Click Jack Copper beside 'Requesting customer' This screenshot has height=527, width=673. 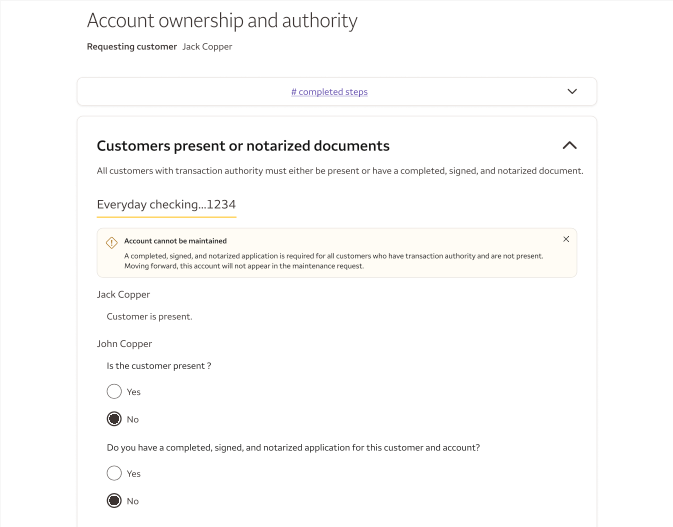[x=207, y=47]
